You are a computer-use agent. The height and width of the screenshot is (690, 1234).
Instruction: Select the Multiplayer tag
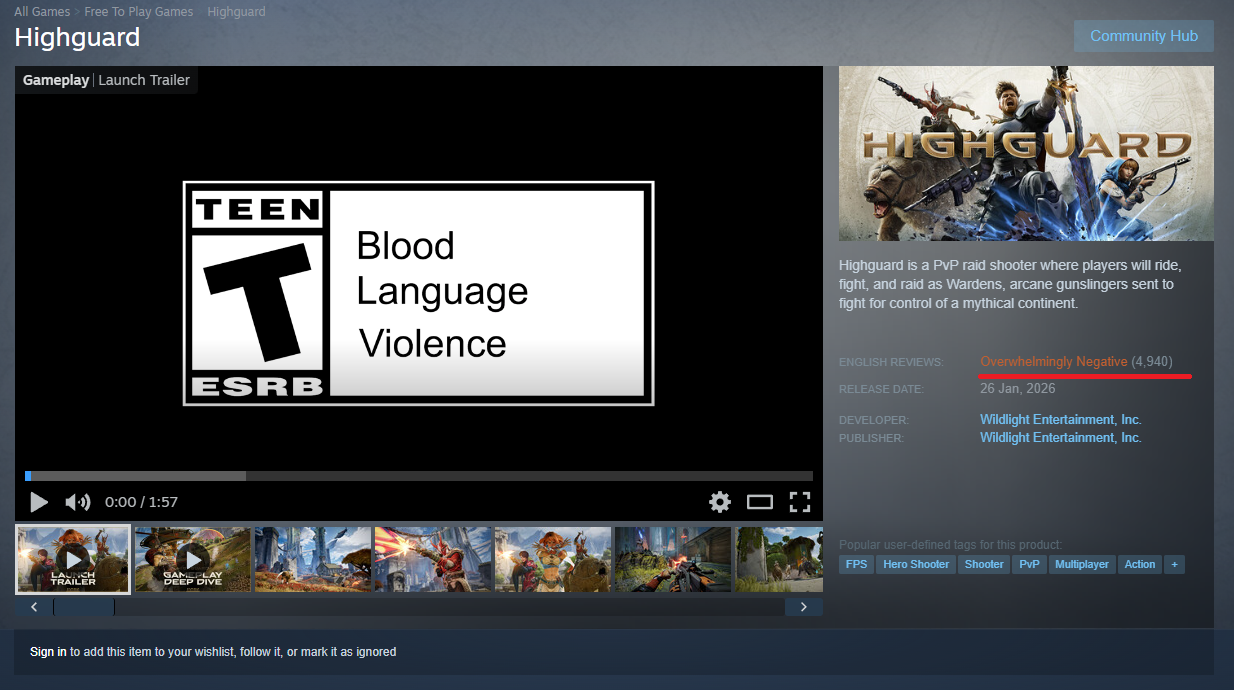coord(1082,564)
